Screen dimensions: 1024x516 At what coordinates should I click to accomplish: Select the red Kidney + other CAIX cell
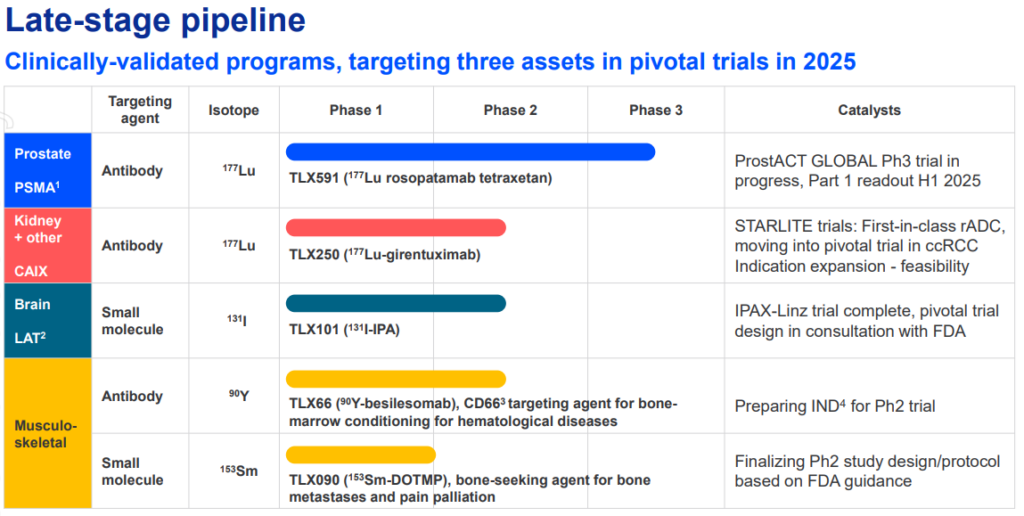click(x=48, y=246)
